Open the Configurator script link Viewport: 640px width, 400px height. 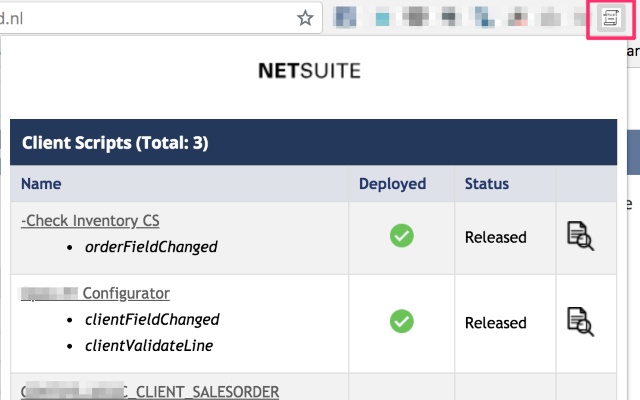pyautogui.click(x=125, y=293)
